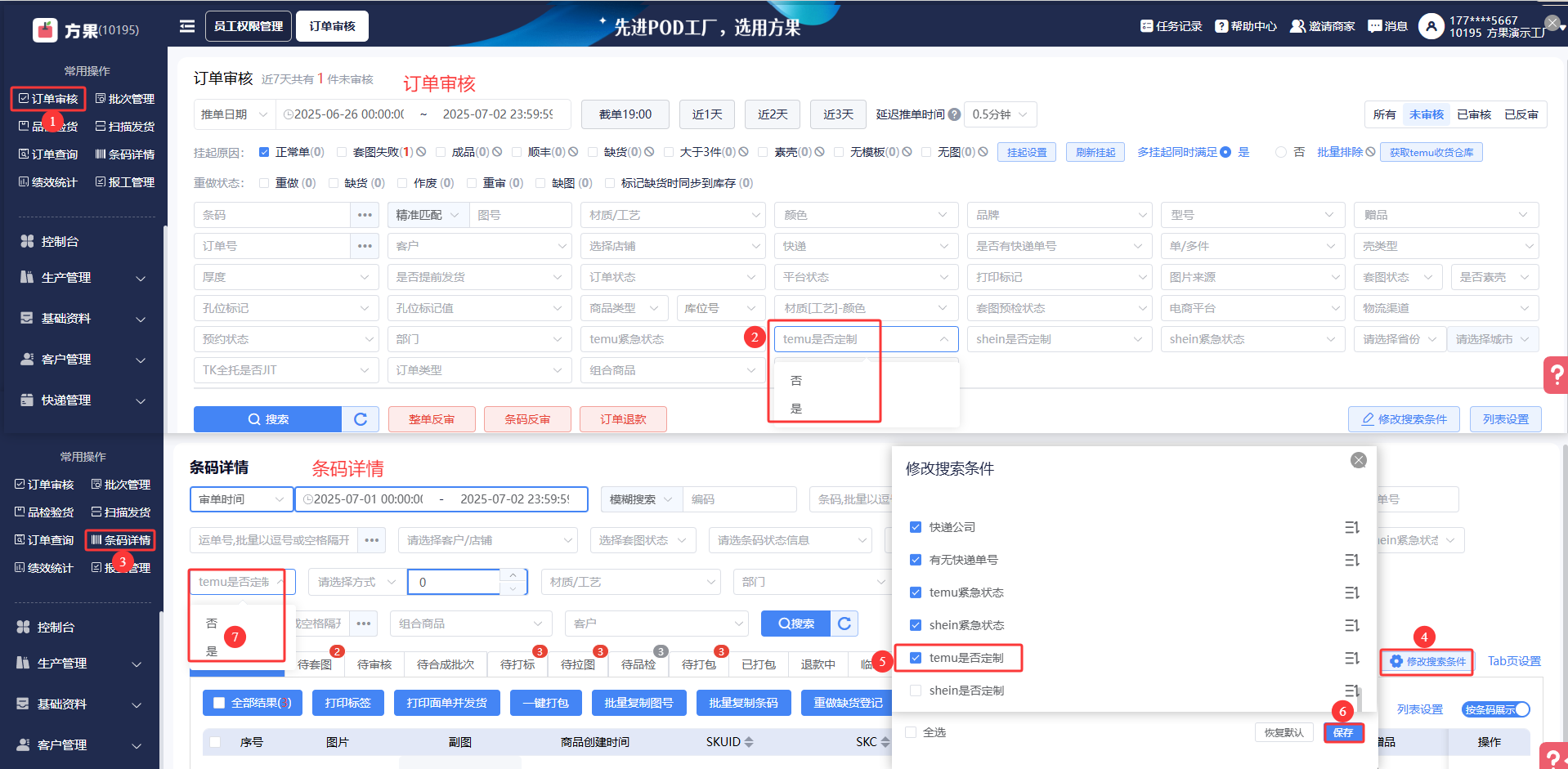Viewport: 1568px width, 769px height.
Task: Toggle the 按条码展示 switch
Action: (1495, 709)
